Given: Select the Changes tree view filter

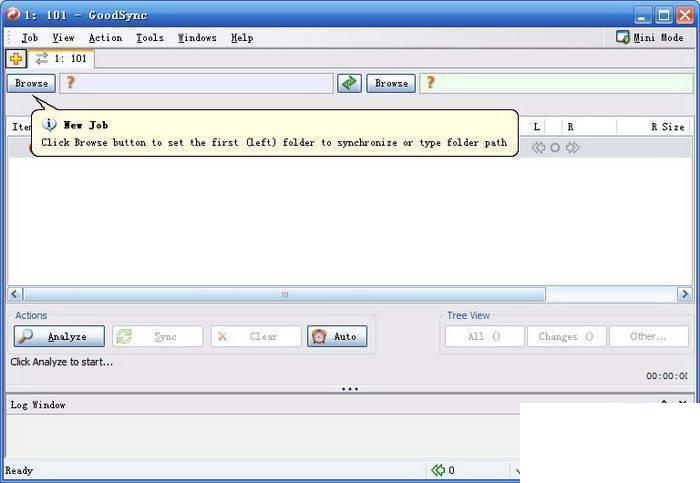Looking at the screenshot, I should (x=566, y=336).
